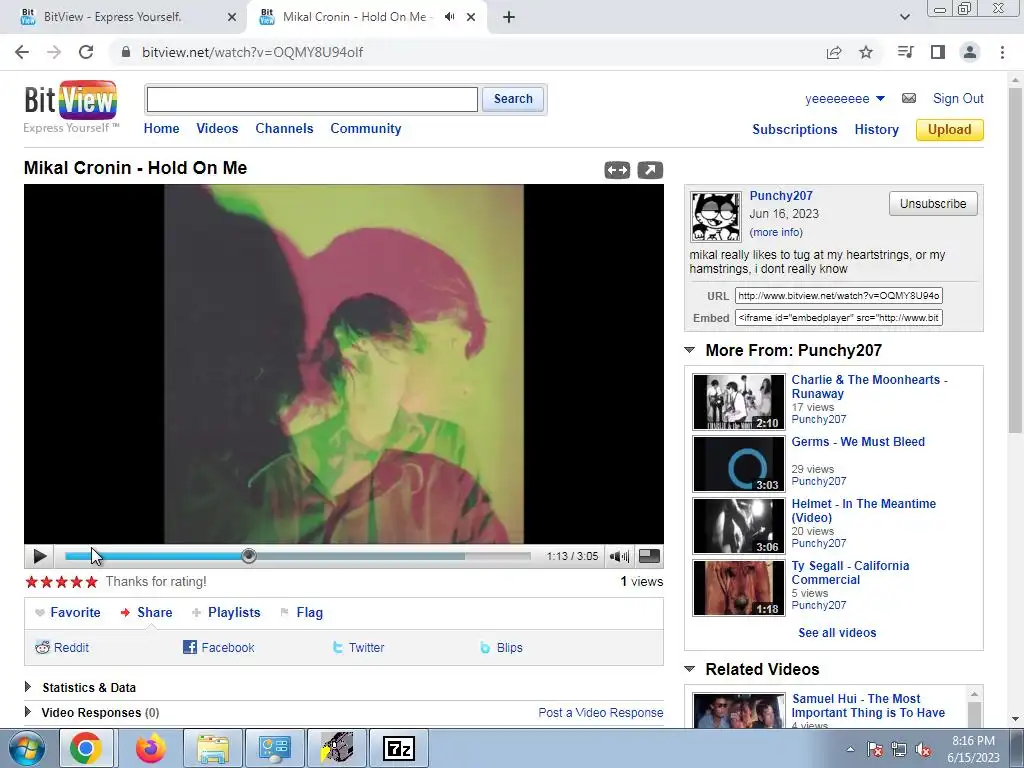1024x768 pixels.
Task: Open the media control icon in Chrome toolbar
Action: 905,52
